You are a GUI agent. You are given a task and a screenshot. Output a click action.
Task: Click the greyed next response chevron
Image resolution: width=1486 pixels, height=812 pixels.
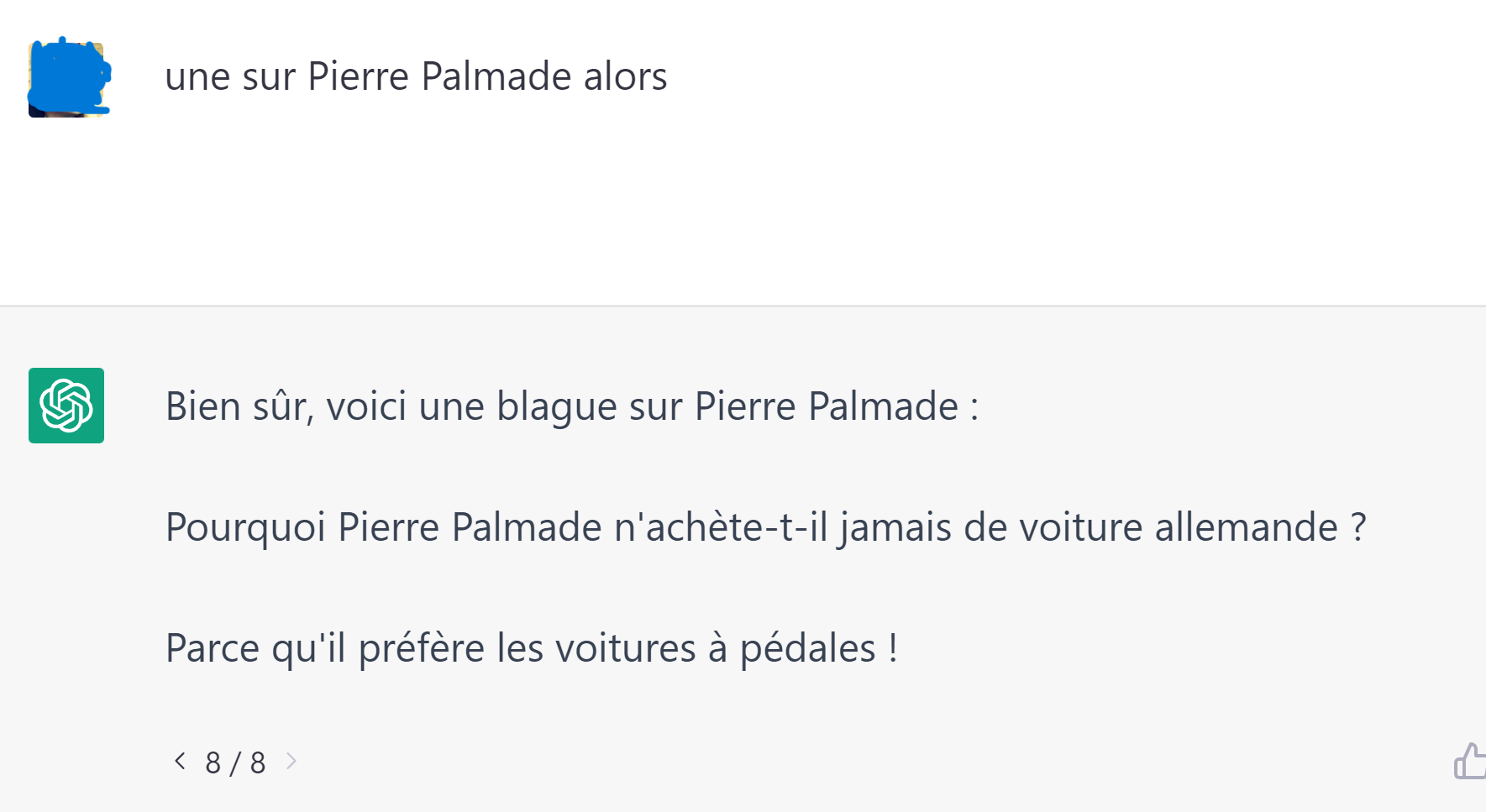(x=291, y=761)
